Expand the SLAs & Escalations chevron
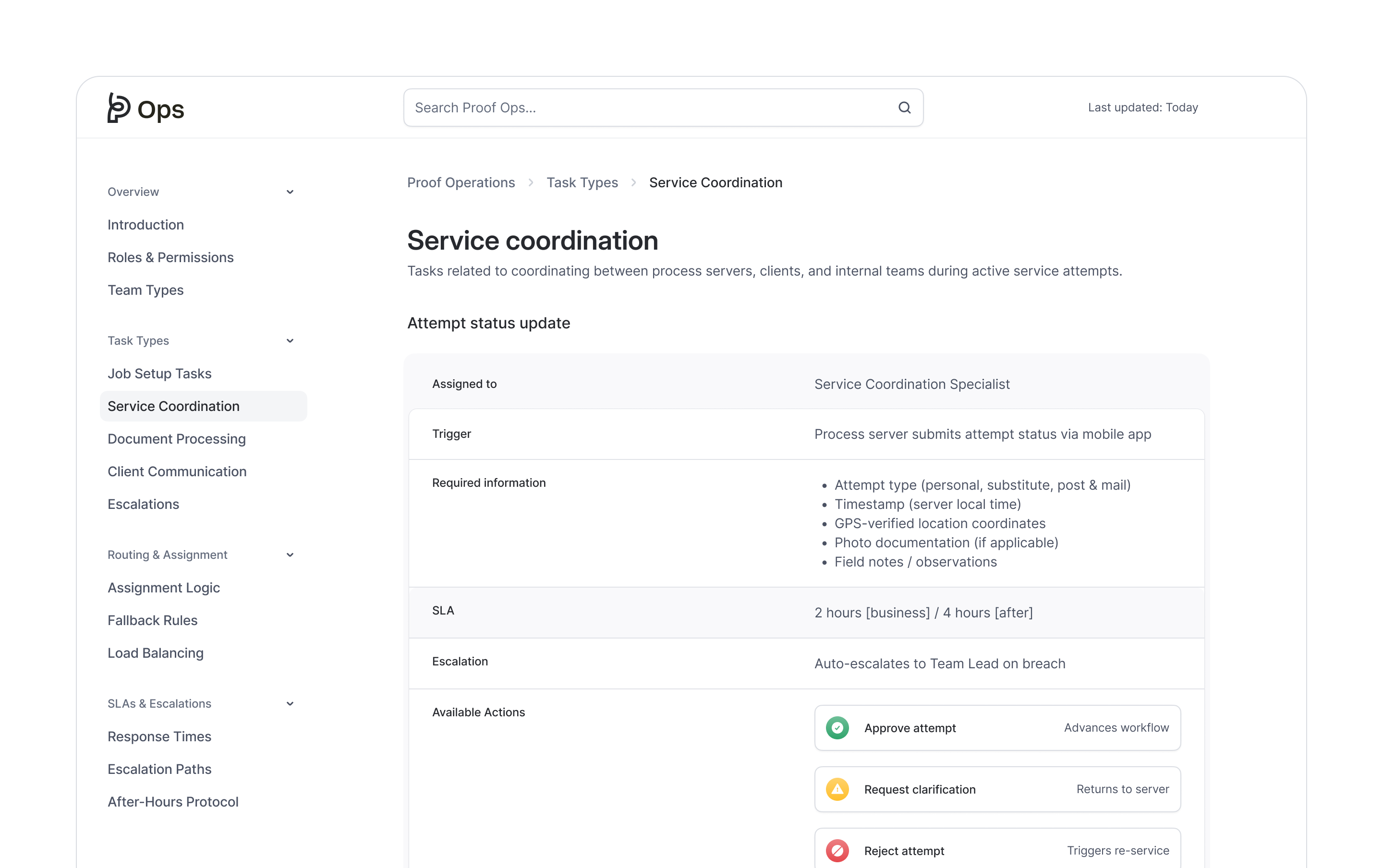The image size is (1383, 868). pos(290,703)
